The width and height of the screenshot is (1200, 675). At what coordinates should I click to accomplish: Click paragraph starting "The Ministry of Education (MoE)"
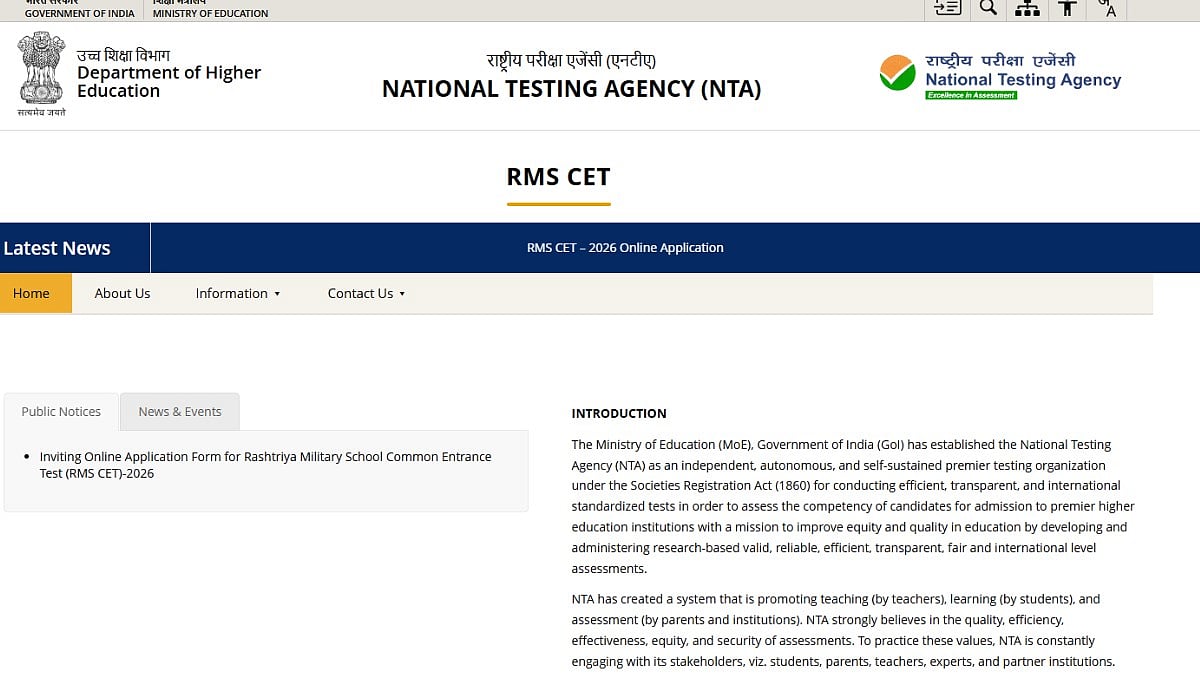tap(853, 507)
